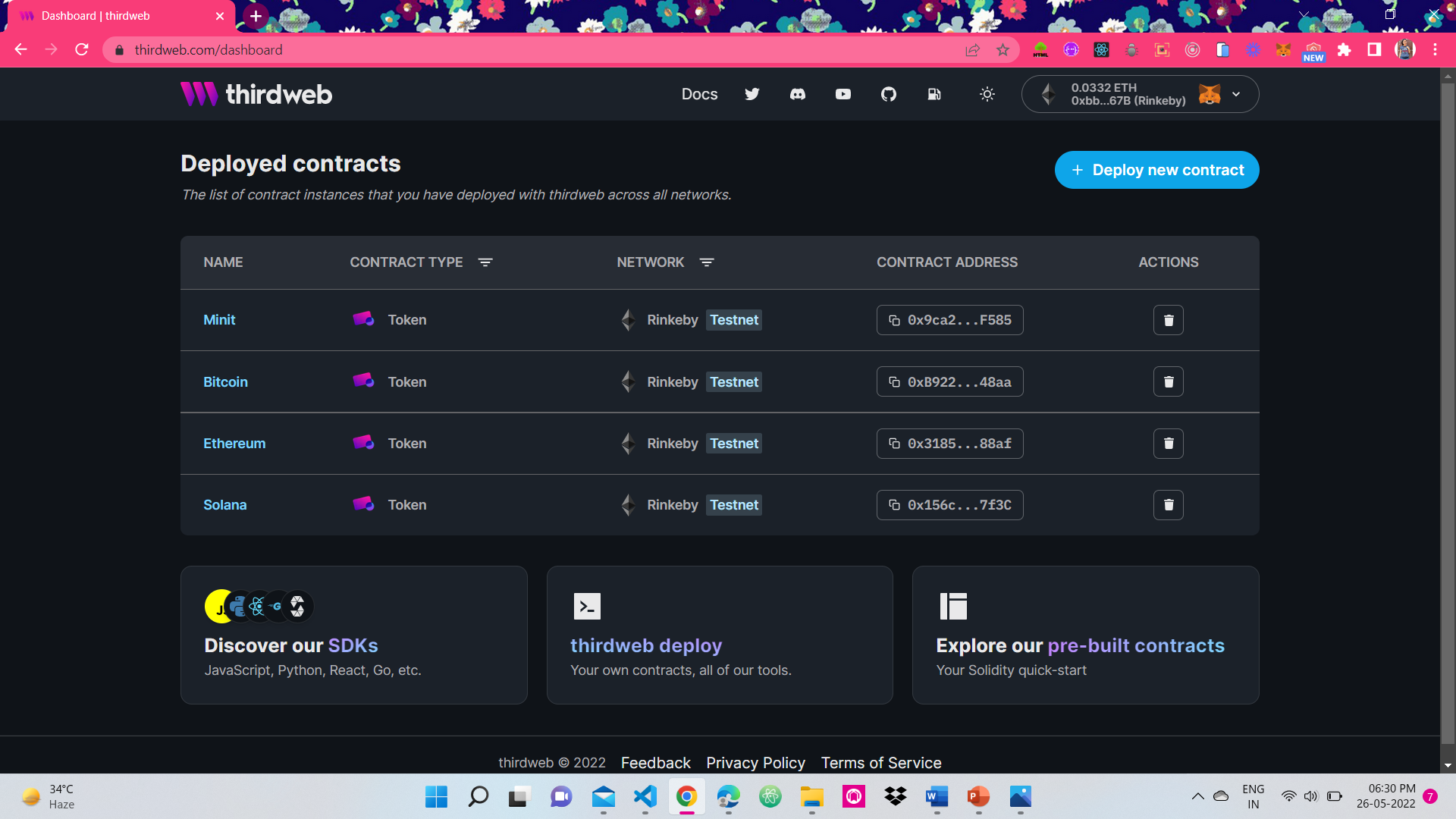1456x819 pixels.
Task: Delete the Solana contract via trash icon
Action: click(1168, 504)
